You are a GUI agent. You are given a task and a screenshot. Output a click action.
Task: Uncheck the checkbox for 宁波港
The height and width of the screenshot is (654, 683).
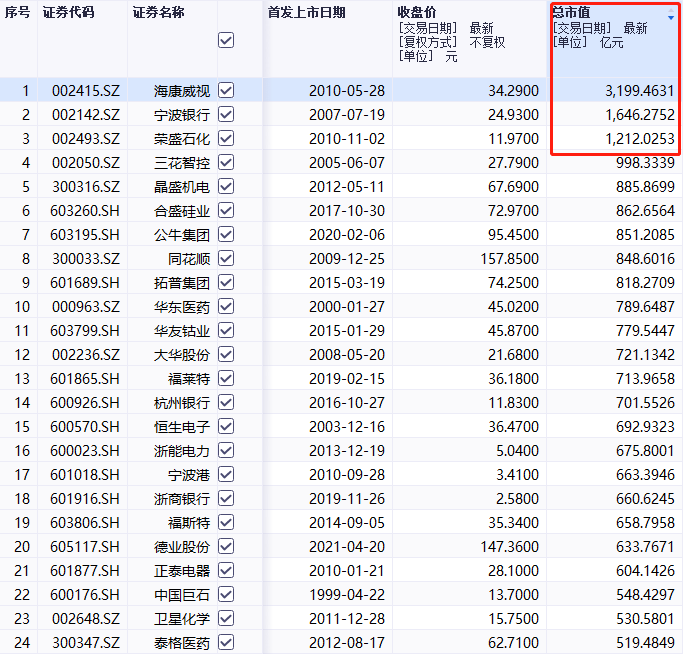226,474
